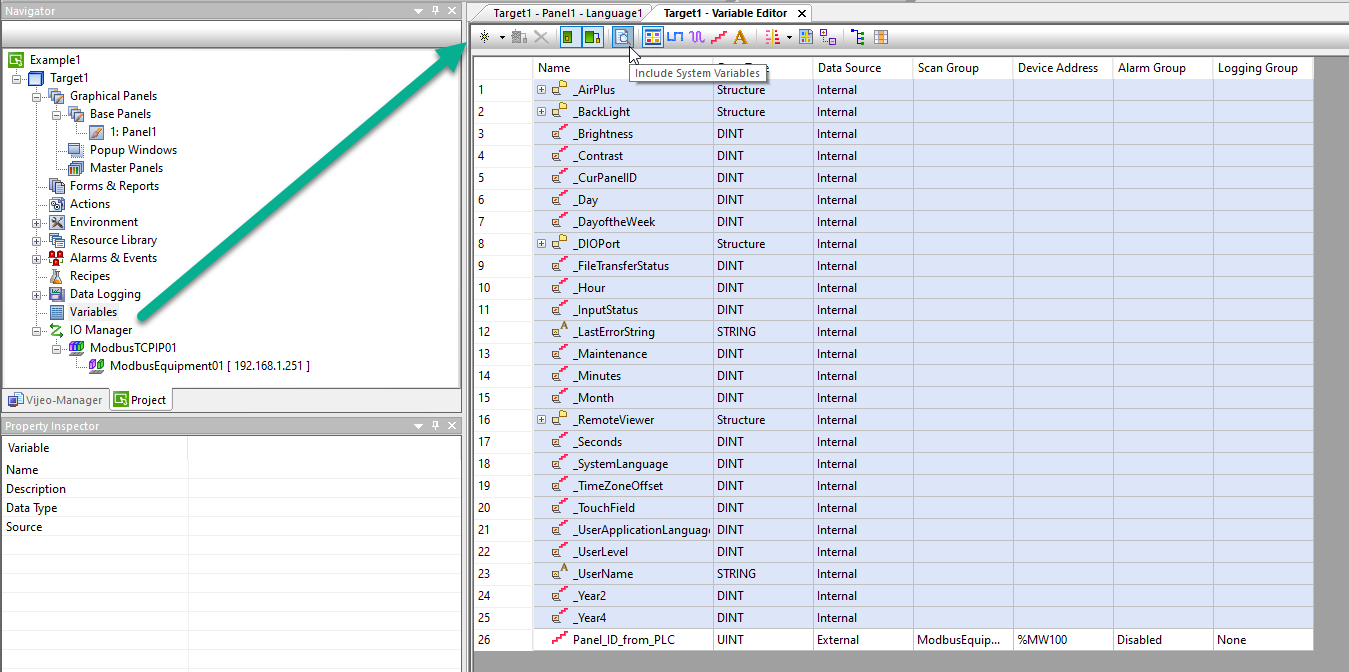The height and width of the screenshot is (672, 1349).
Task: Collapse the Target1 tree node
Action: click(x=17, y=78)
